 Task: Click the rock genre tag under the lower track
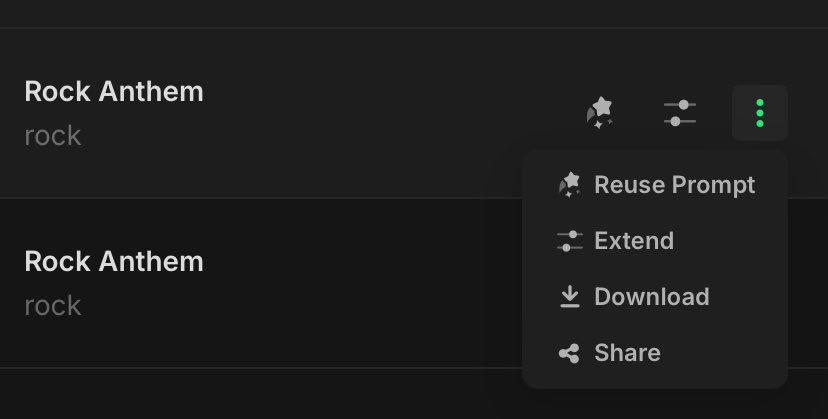[53, 306]
